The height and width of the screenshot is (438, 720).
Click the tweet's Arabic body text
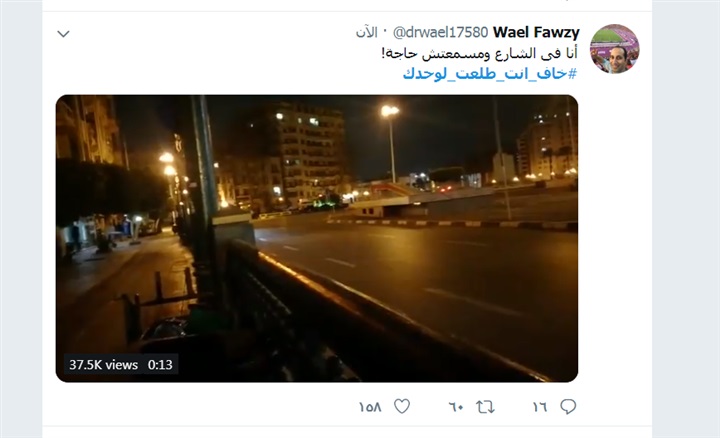point(479,53)
